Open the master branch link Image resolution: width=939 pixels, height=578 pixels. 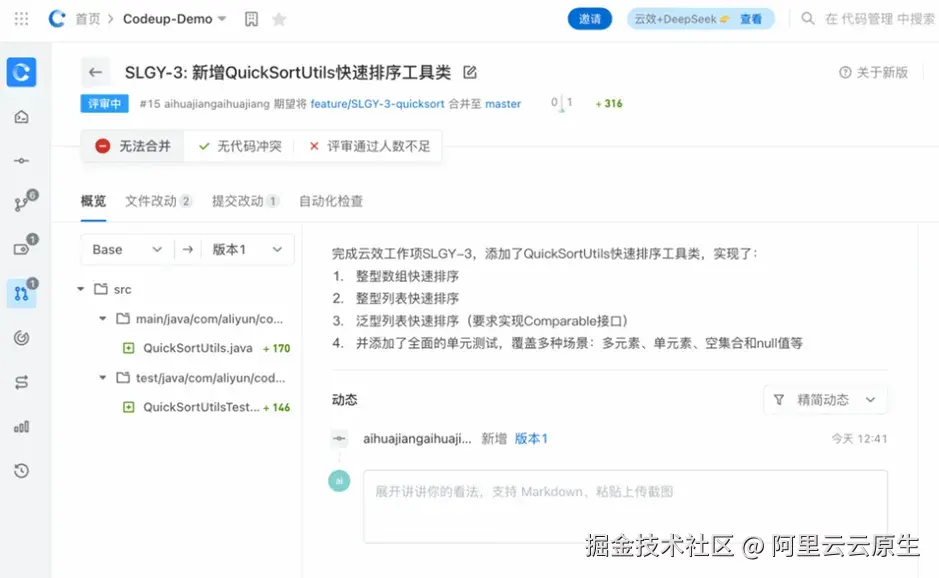click(x=503, y=104)
